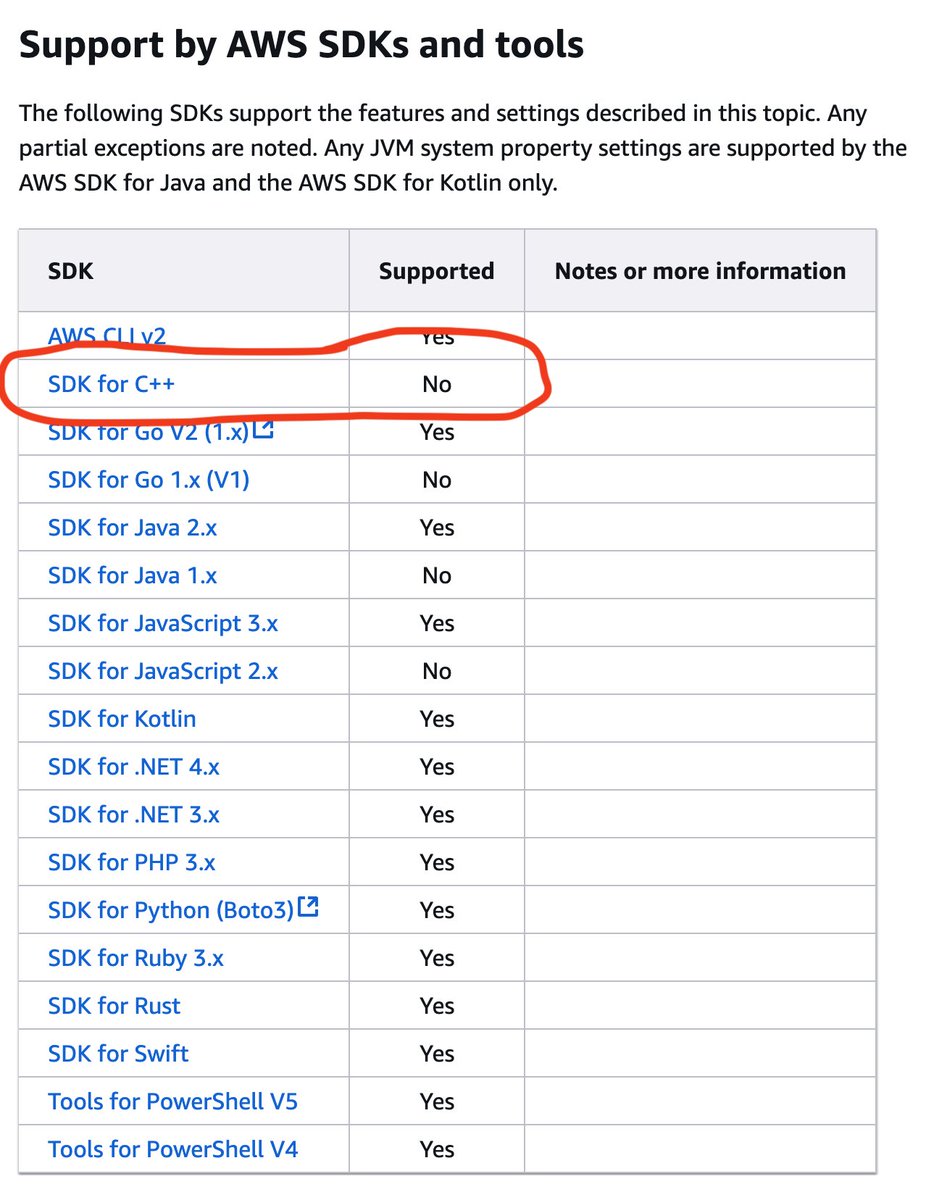Open Tools for PowerShell V5 link
Viewport: 926px width, 1200px height.
tap(173, 1102)
